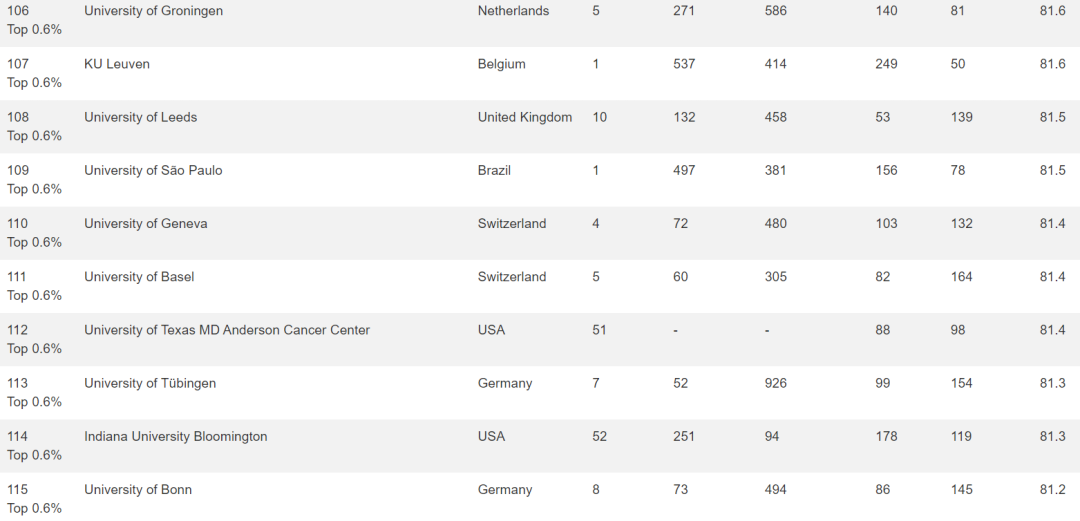Select the University of Geneva name
Screen dimensions: 1080x521
point(145,223)
